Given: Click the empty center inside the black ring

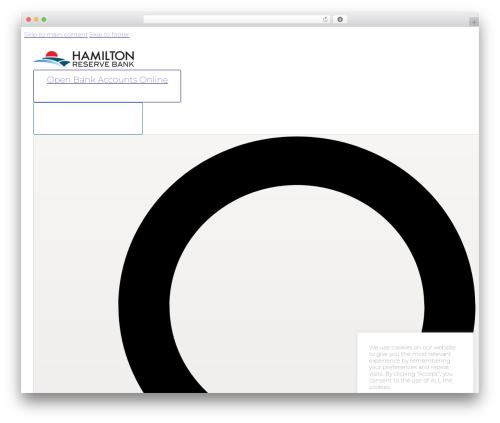Looking at the screenshot, I should point(297,287).
